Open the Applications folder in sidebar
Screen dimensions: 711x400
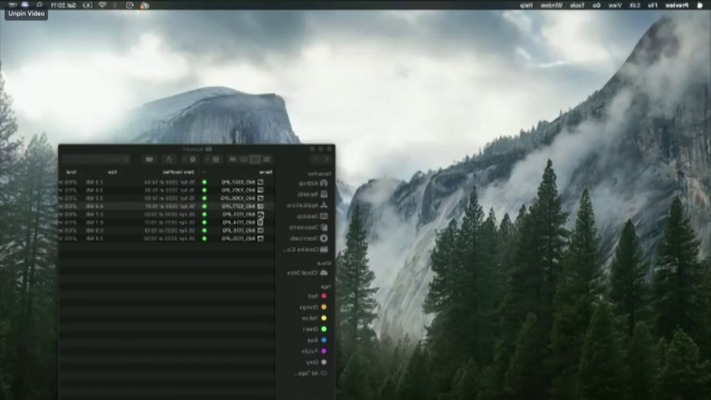point(306,205)
